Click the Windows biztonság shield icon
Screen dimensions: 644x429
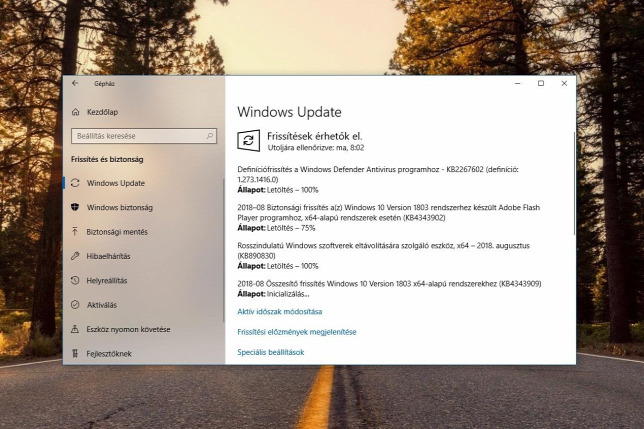tap(75, 207)
